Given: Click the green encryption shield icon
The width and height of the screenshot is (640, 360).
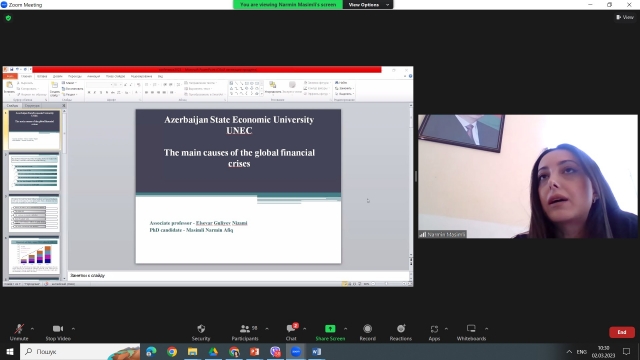Looking at the screenshot, I should (x=8, y=18).
